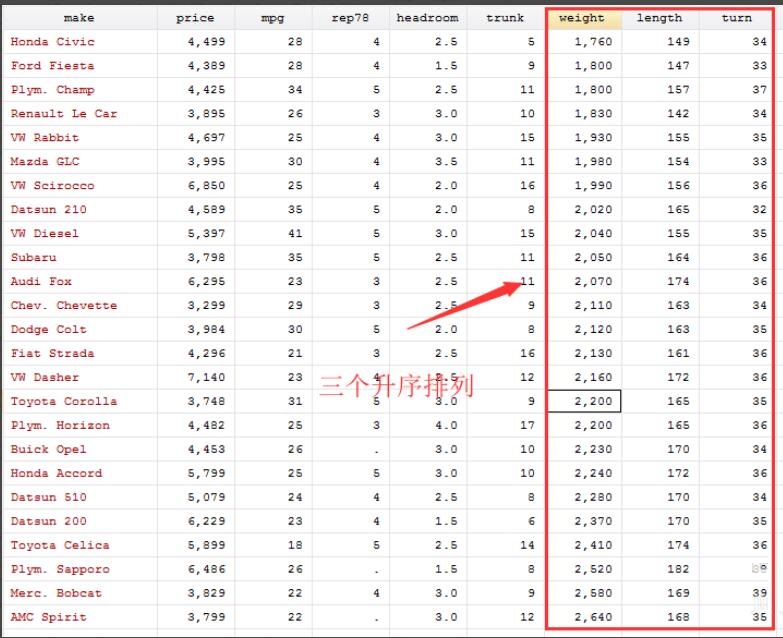Image resolution: width=783 pixels, height=638 pixels.
Task: Click the price column header
Action: point(196,18)
